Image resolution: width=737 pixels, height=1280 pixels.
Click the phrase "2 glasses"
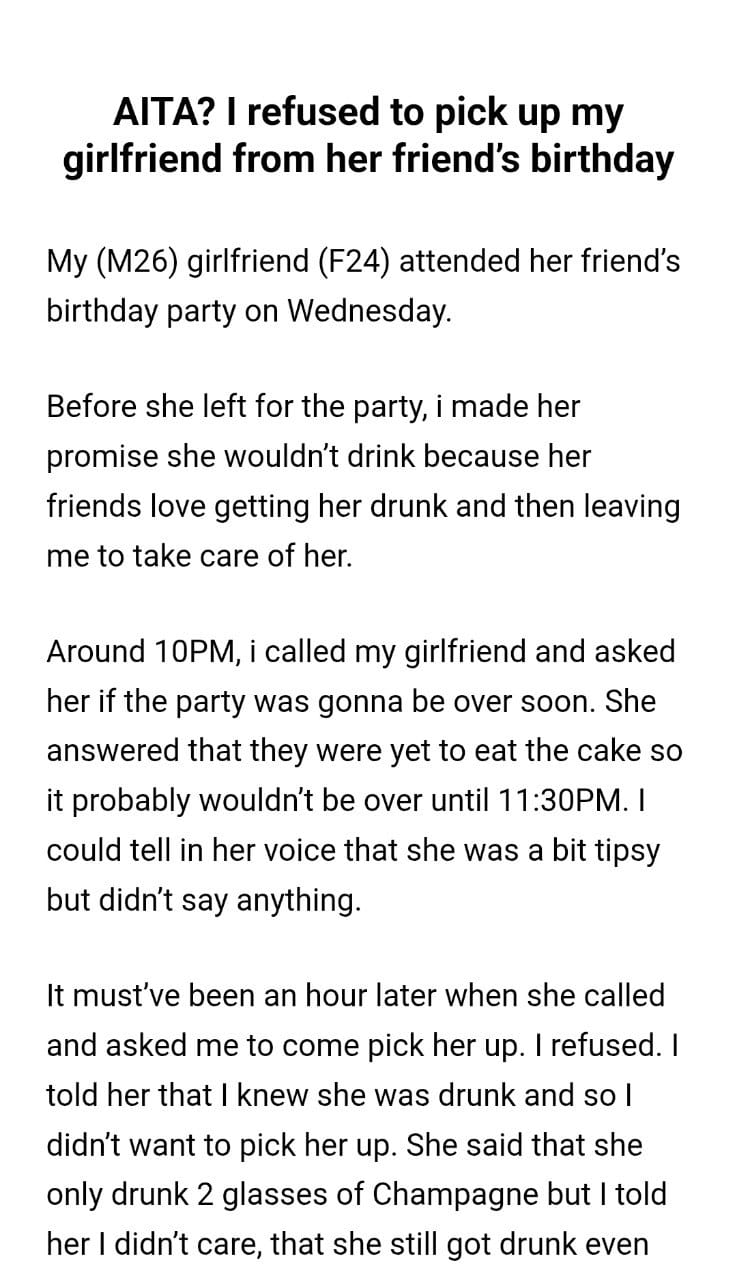click(204, 1192)
